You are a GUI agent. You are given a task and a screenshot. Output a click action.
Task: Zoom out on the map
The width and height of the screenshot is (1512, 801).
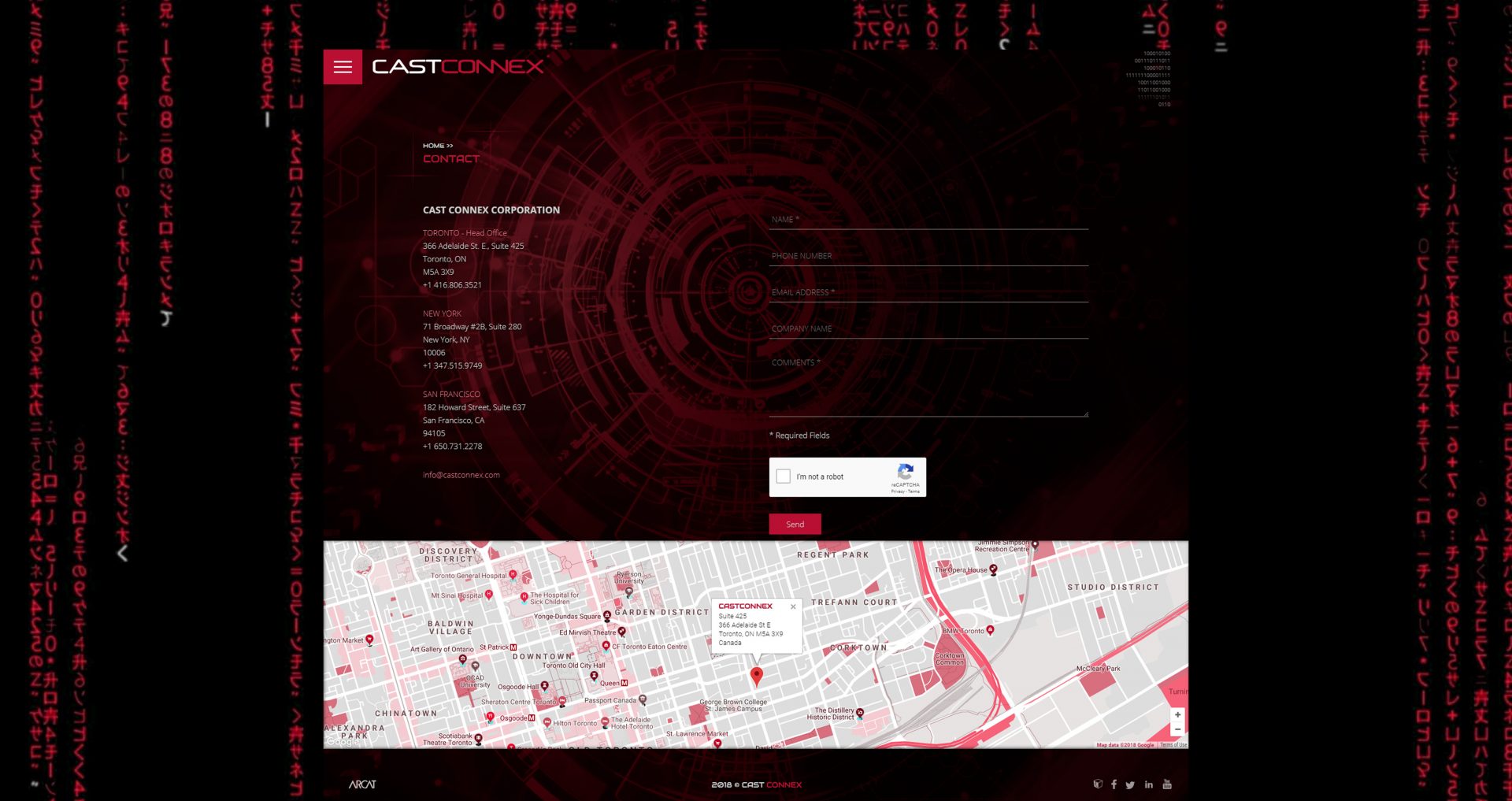1177,730
